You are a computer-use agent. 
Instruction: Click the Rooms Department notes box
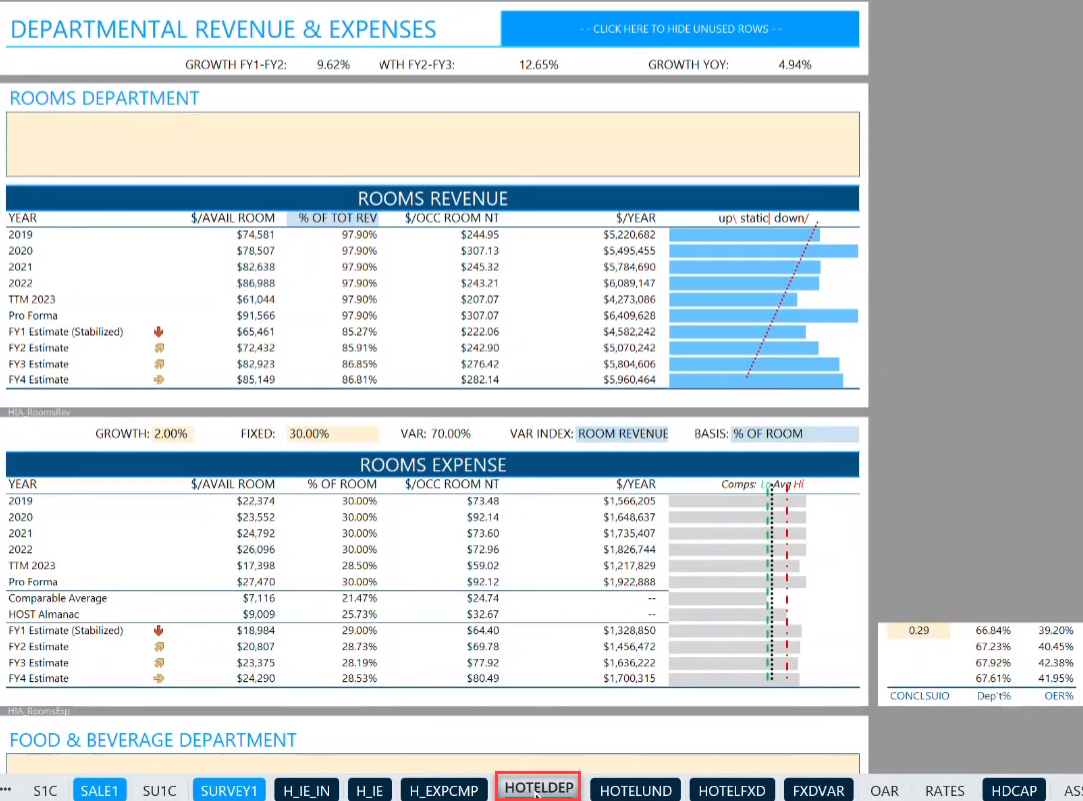pyautogui.click(x=433, y=144)
